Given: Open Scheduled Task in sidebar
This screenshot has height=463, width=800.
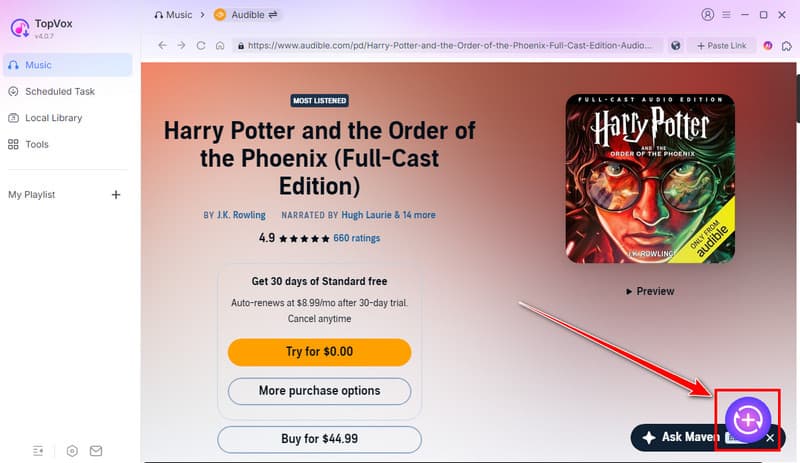Looking at the screenshot, I should 60,91.
